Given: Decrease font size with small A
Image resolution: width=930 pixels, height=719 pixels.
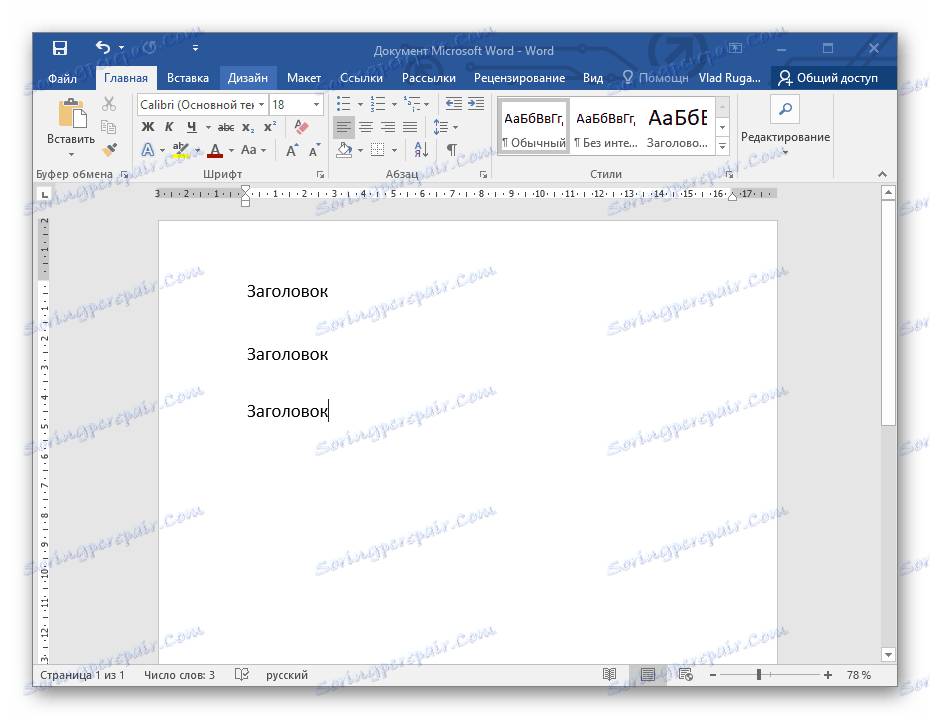Looking at the screenshot, I should [314, 150].
